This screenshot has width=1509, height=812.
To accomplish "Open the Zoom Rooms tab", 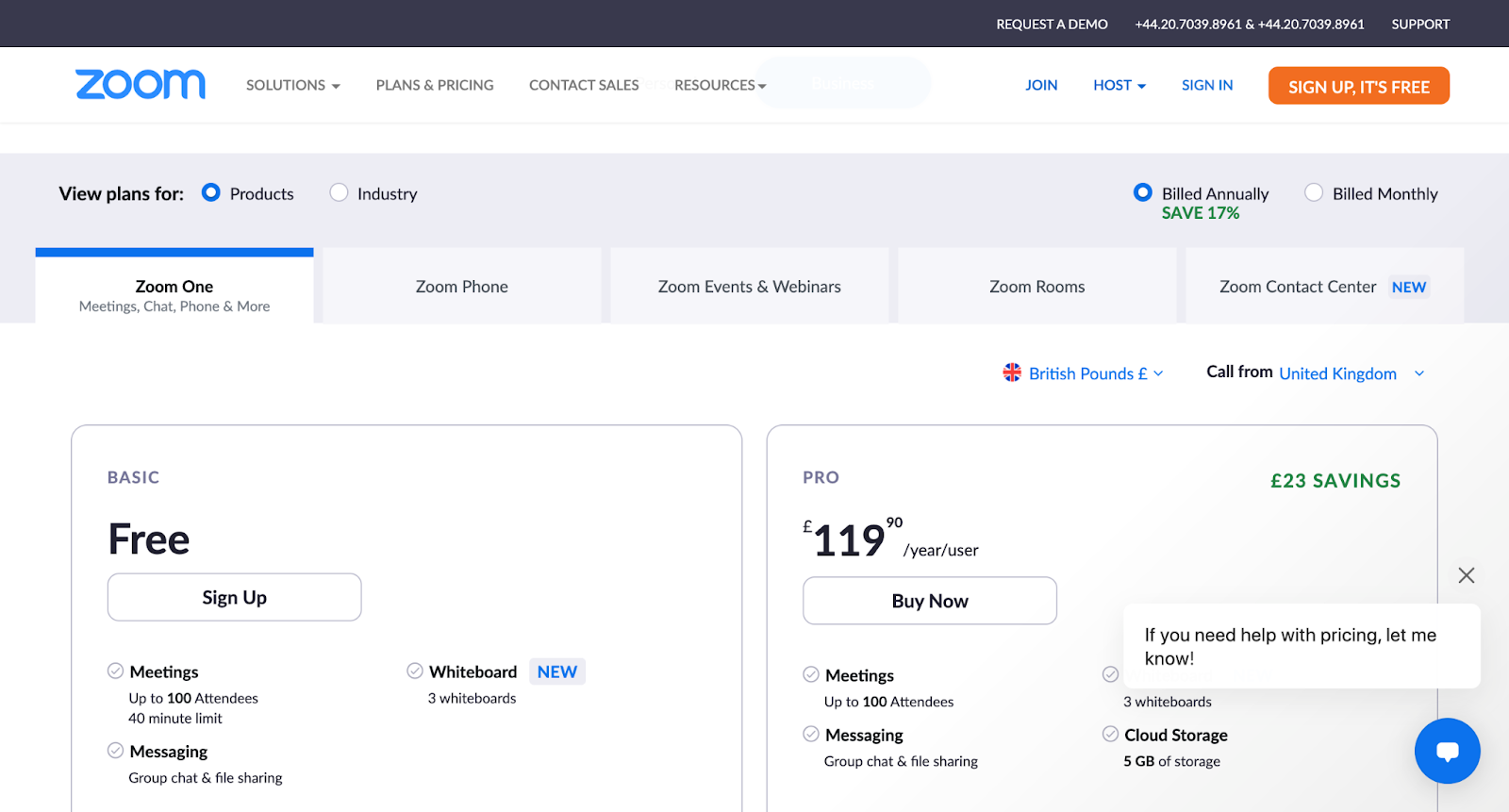I will coord(1037,287).
